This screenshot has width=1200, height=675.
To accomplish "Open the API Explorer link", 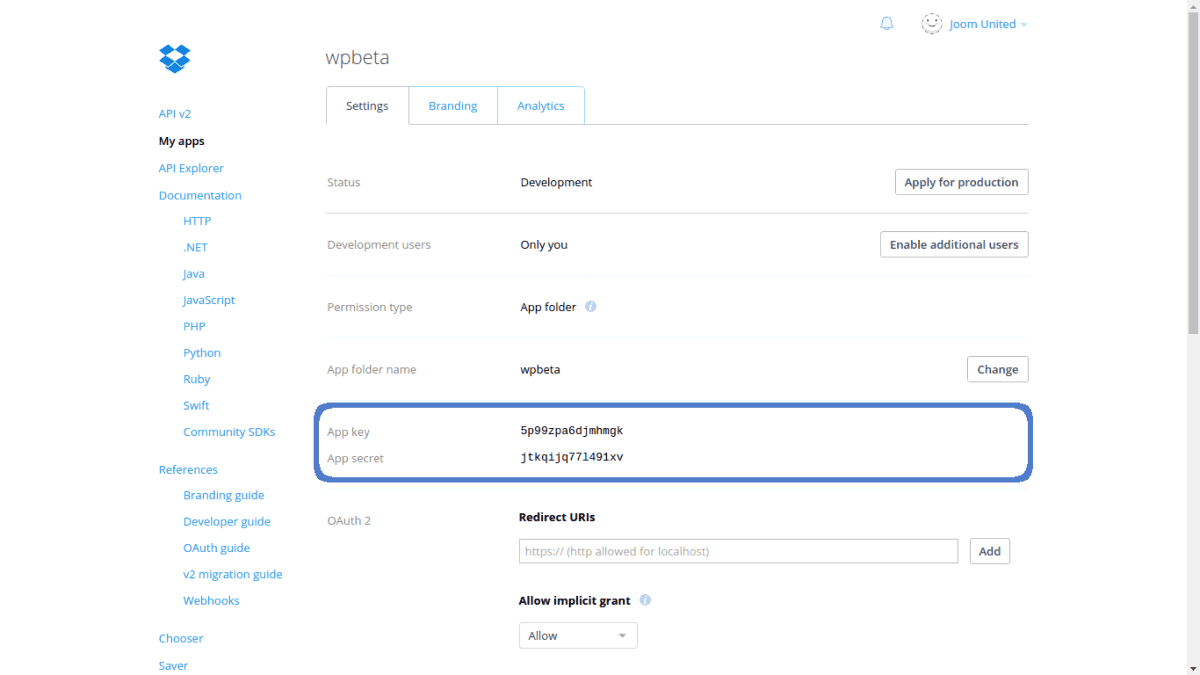I will point(191,168).
